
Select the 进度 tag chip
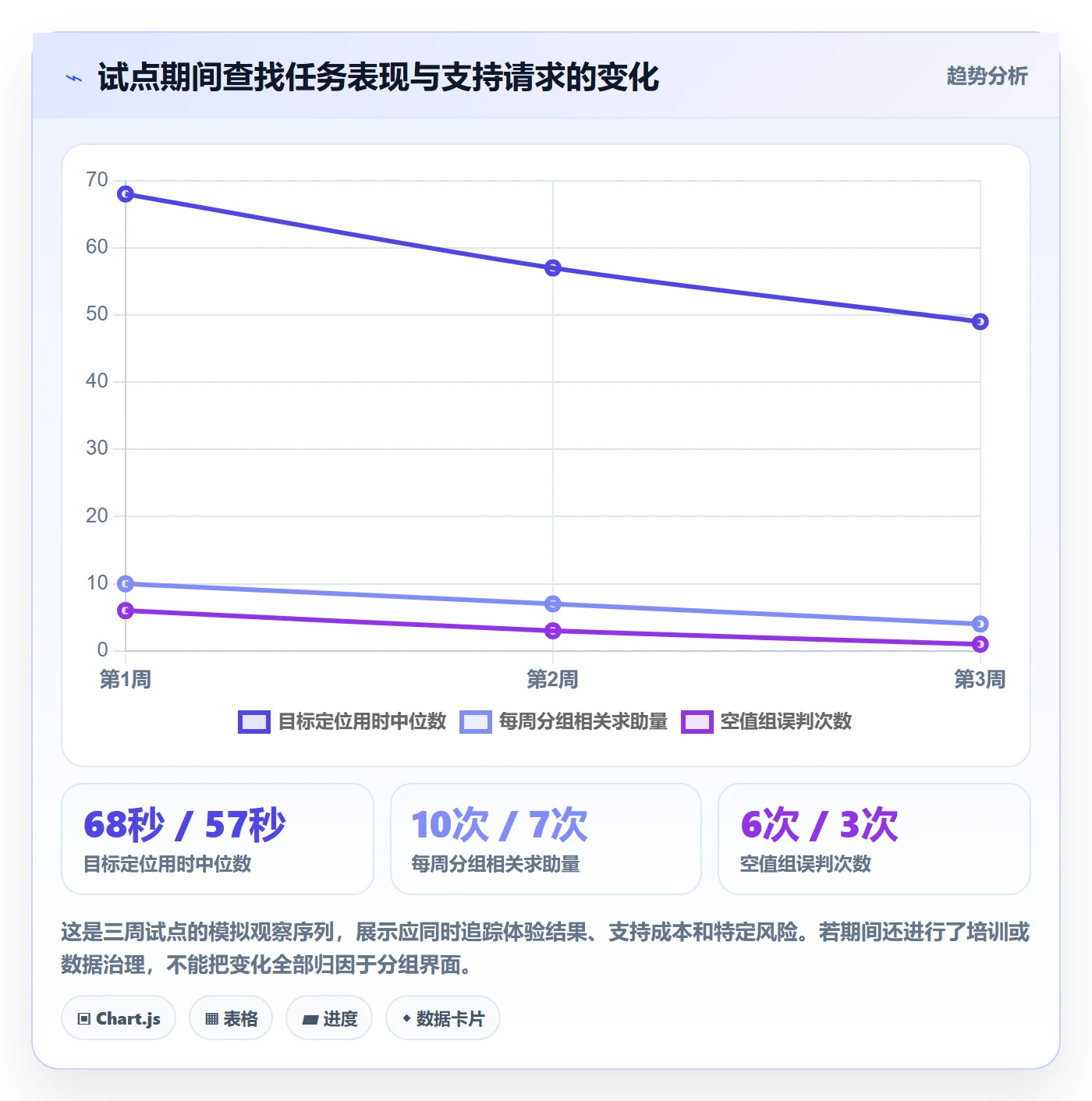pos(329,1018)
